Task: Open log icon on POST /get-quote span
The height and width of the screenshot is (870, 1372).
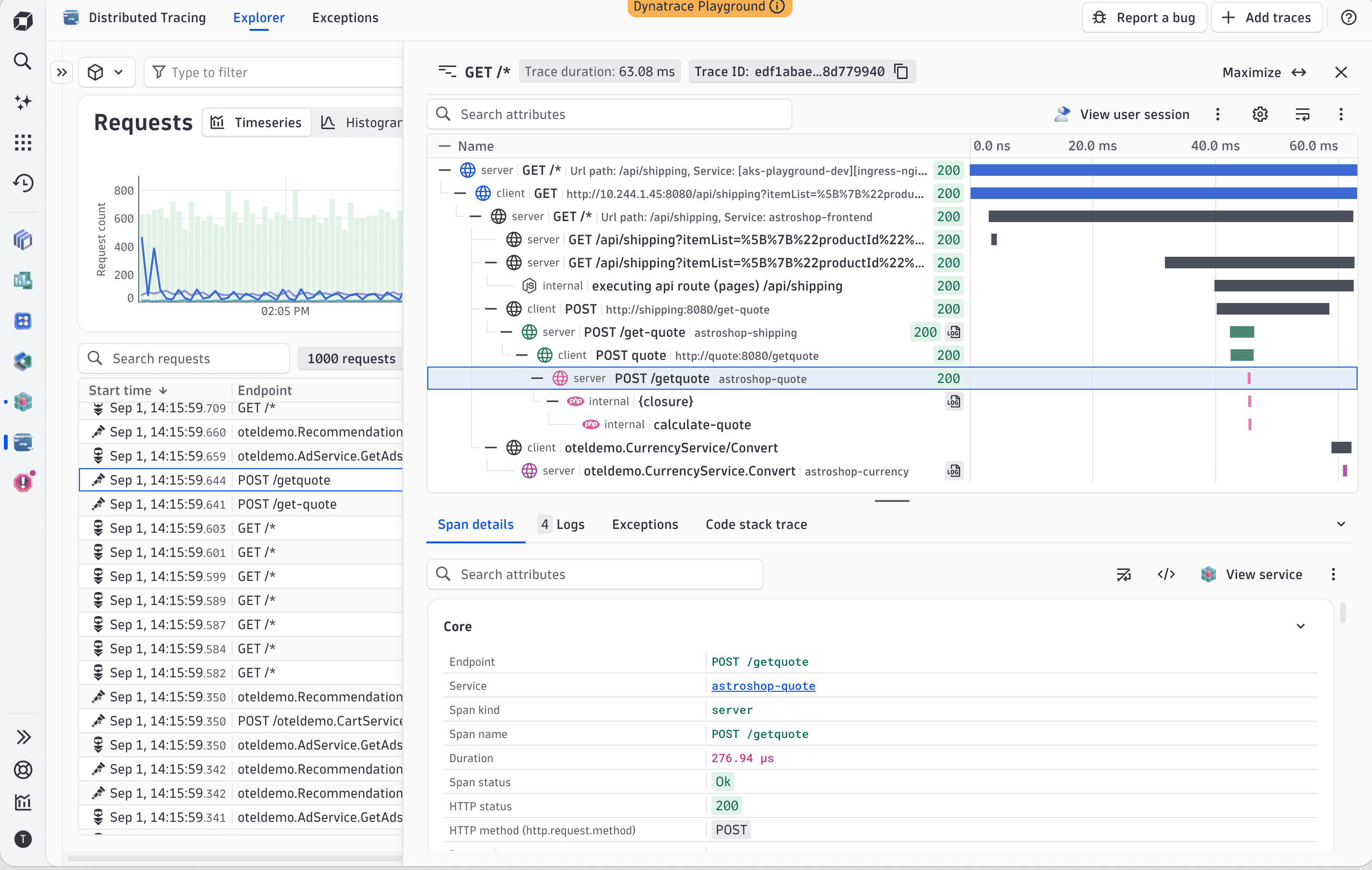Action: pos(954,332)
